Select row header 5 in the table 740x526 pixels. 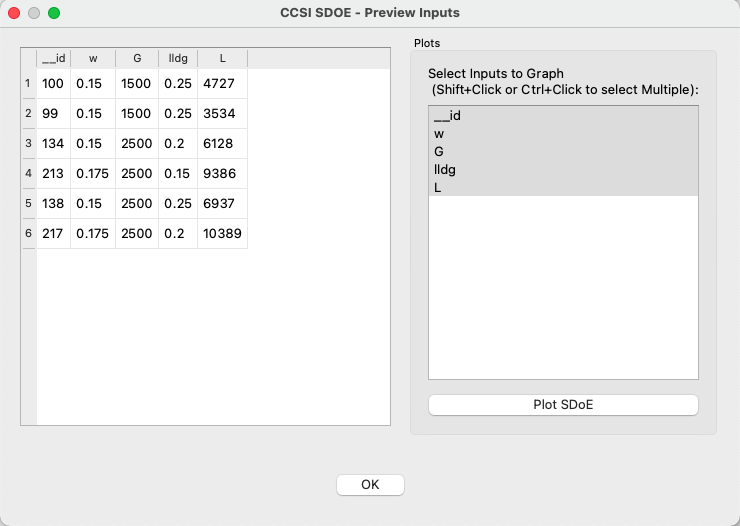pyautogui.click(x=28, y=203)
